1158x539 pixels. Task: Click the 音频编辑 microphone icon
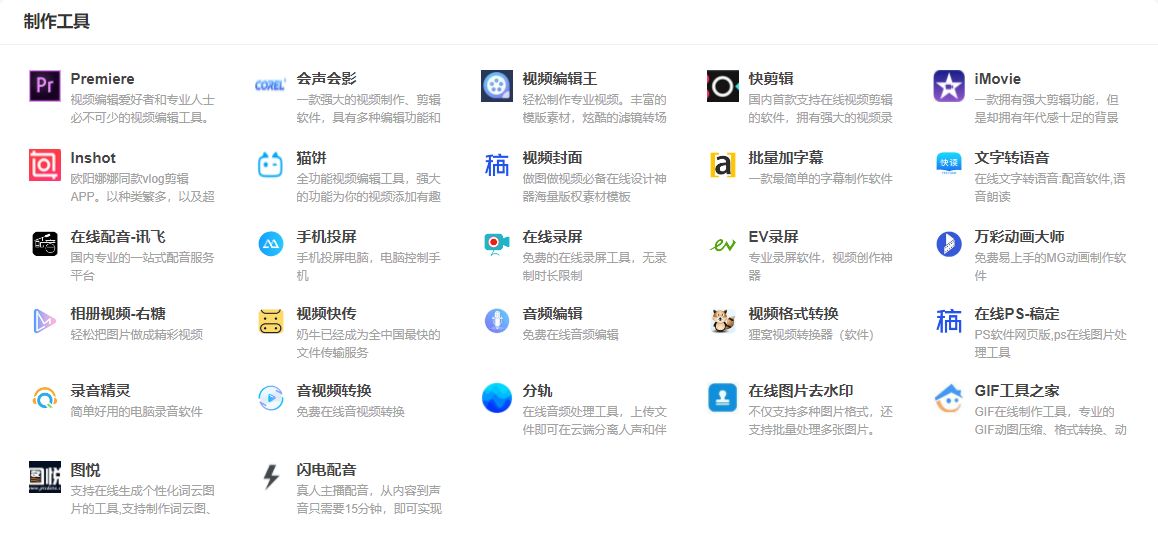497,321
